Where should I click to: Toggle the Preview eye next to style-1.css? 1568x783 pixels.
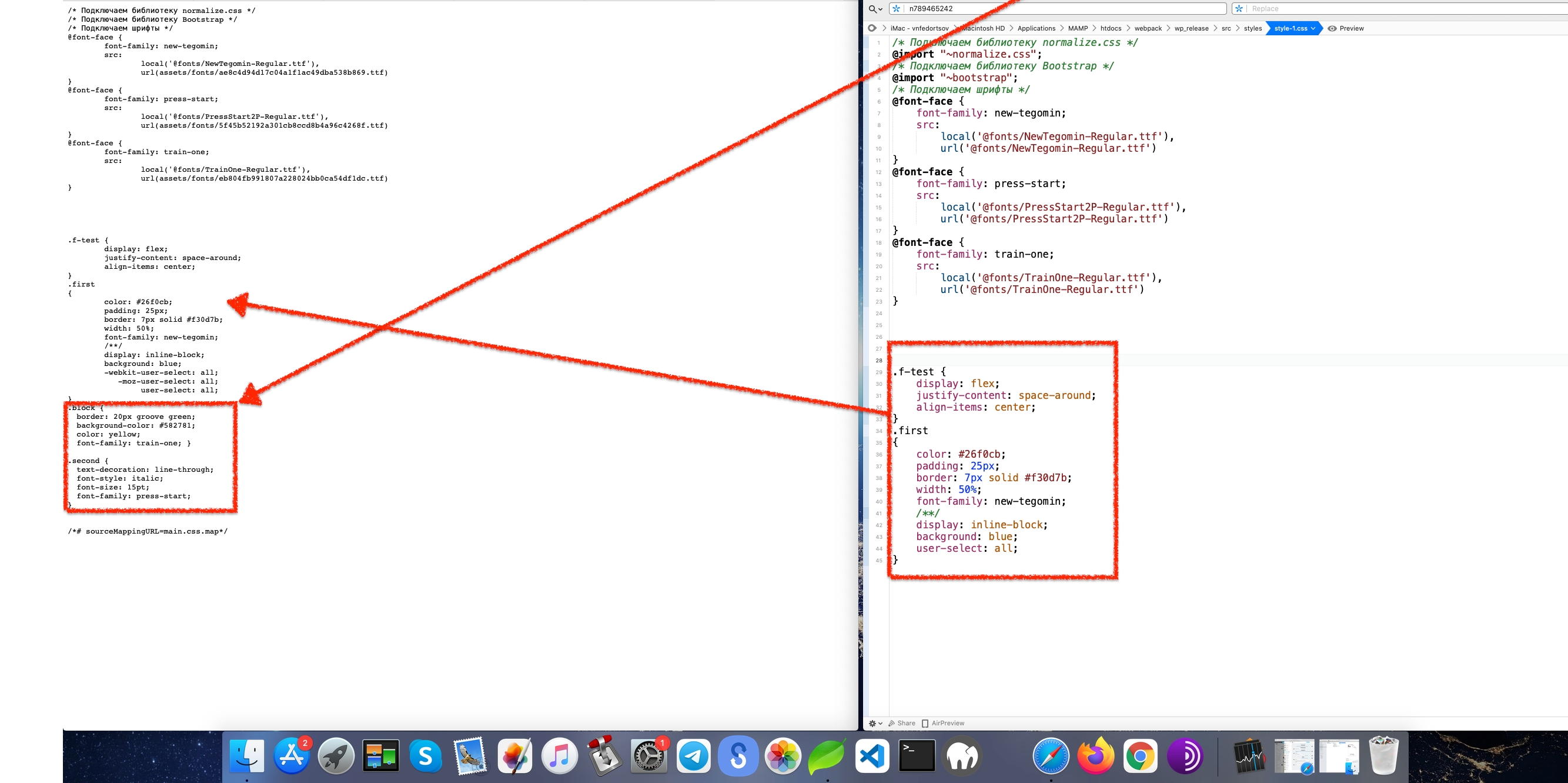click(x=1332, y=28)
